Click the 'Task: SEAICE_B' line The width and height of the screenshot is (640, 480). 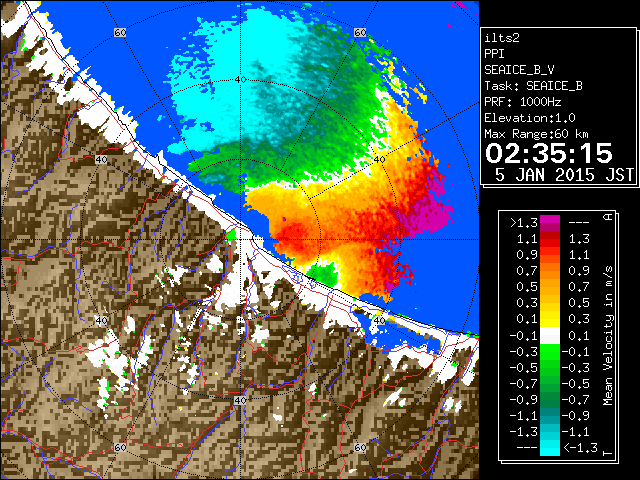[x=533, y=86]
